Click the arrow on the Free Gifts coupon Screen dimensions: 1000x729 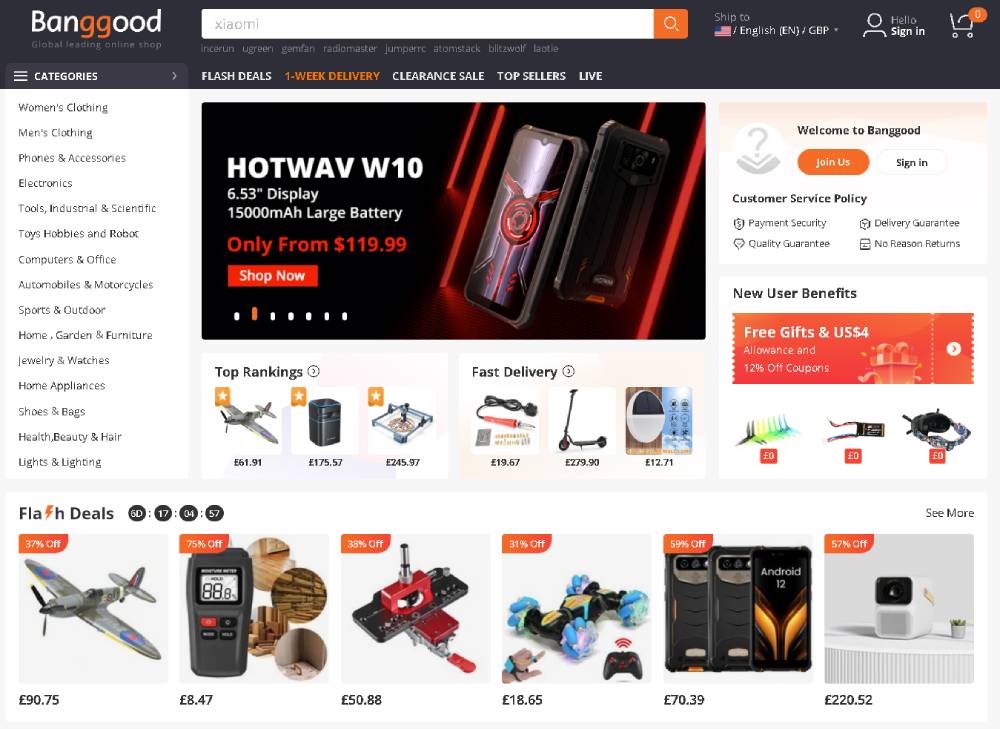[x=953, y=348]
